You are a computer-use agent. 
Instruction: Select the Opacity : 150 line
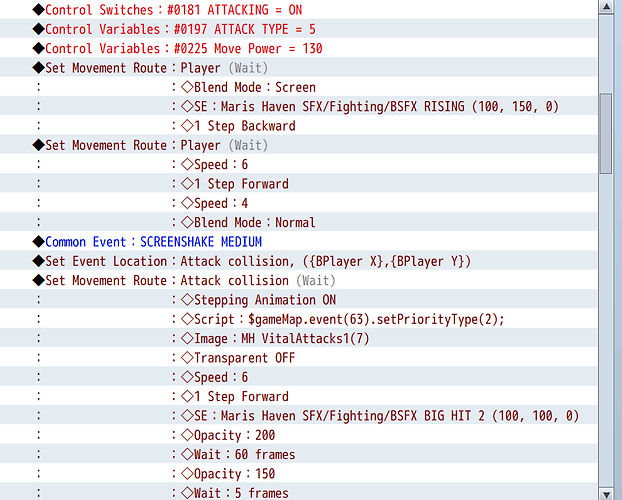[x=298, y=473]
